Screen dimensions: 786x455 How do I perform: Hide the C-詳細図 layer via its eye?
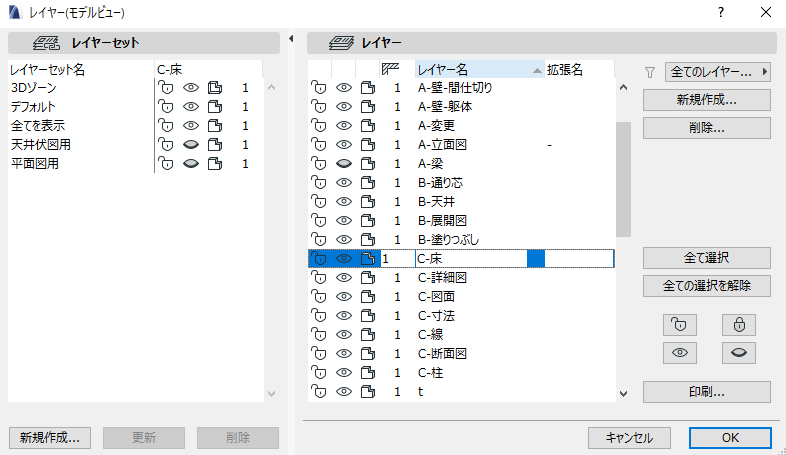pyautogui.click(x=343, y=278)
